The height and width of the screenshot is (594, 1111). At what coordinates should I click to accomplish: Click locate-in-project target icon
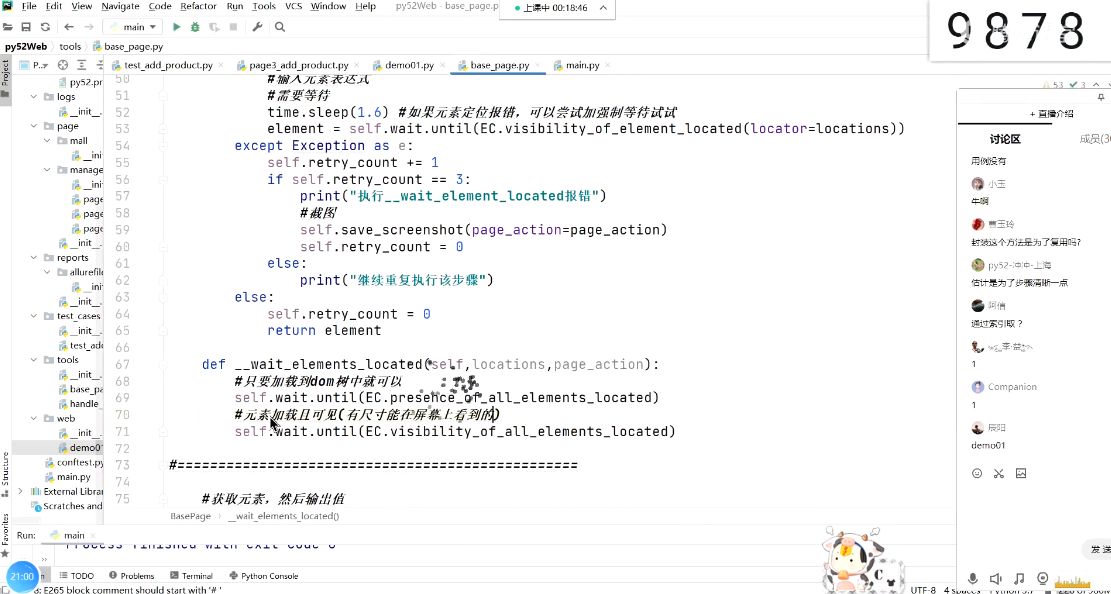coord(62,65)
